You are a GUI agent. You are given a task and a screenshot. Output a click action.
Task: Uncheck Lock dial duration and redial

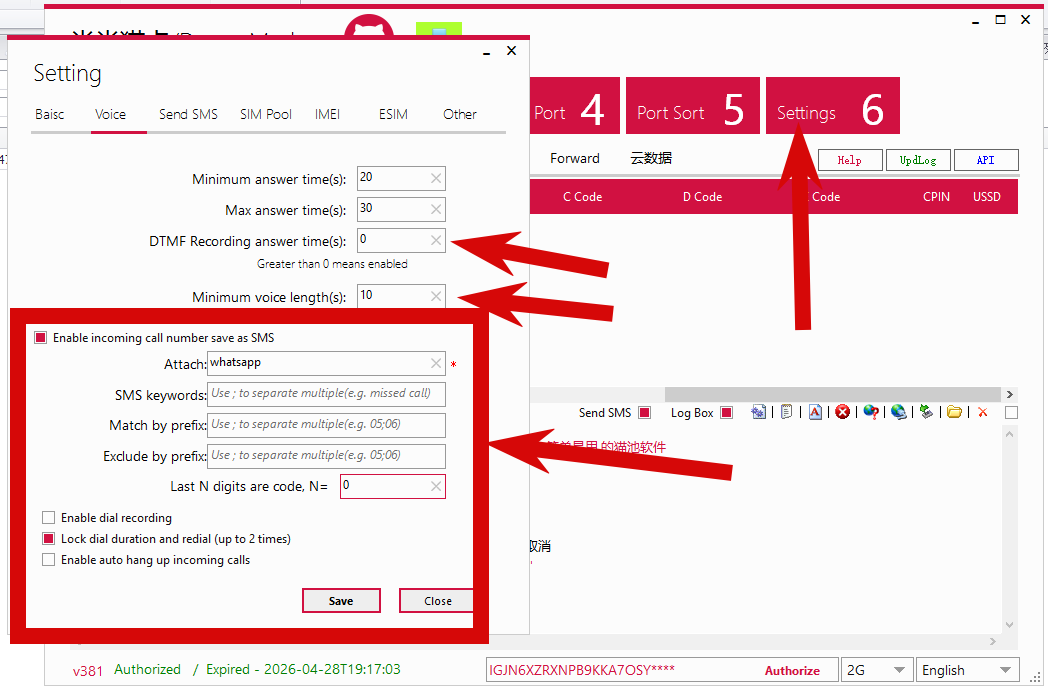click(x=48, y=539)
